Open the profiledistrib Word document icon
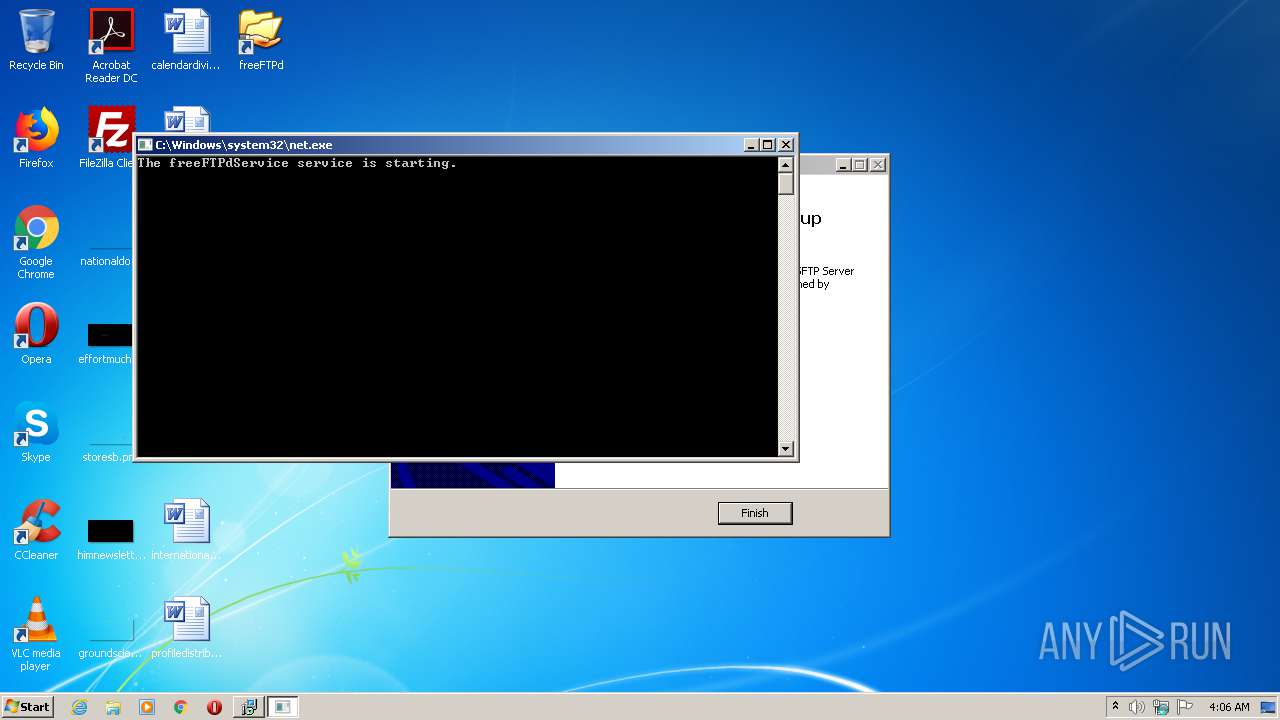Screen dimensions: 1280x720 [x=186, y=628]
